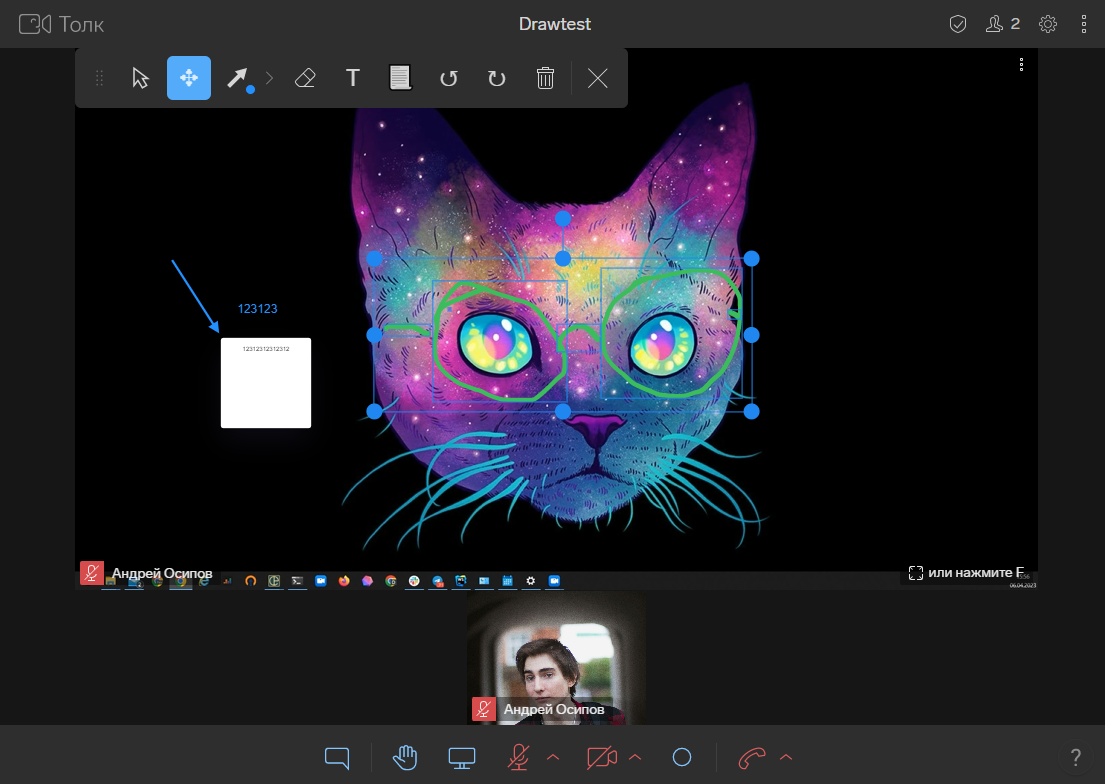The height and width of the screenshot is (784, 1105).
Task: Turn on the camera
Action: pos(602,758)
